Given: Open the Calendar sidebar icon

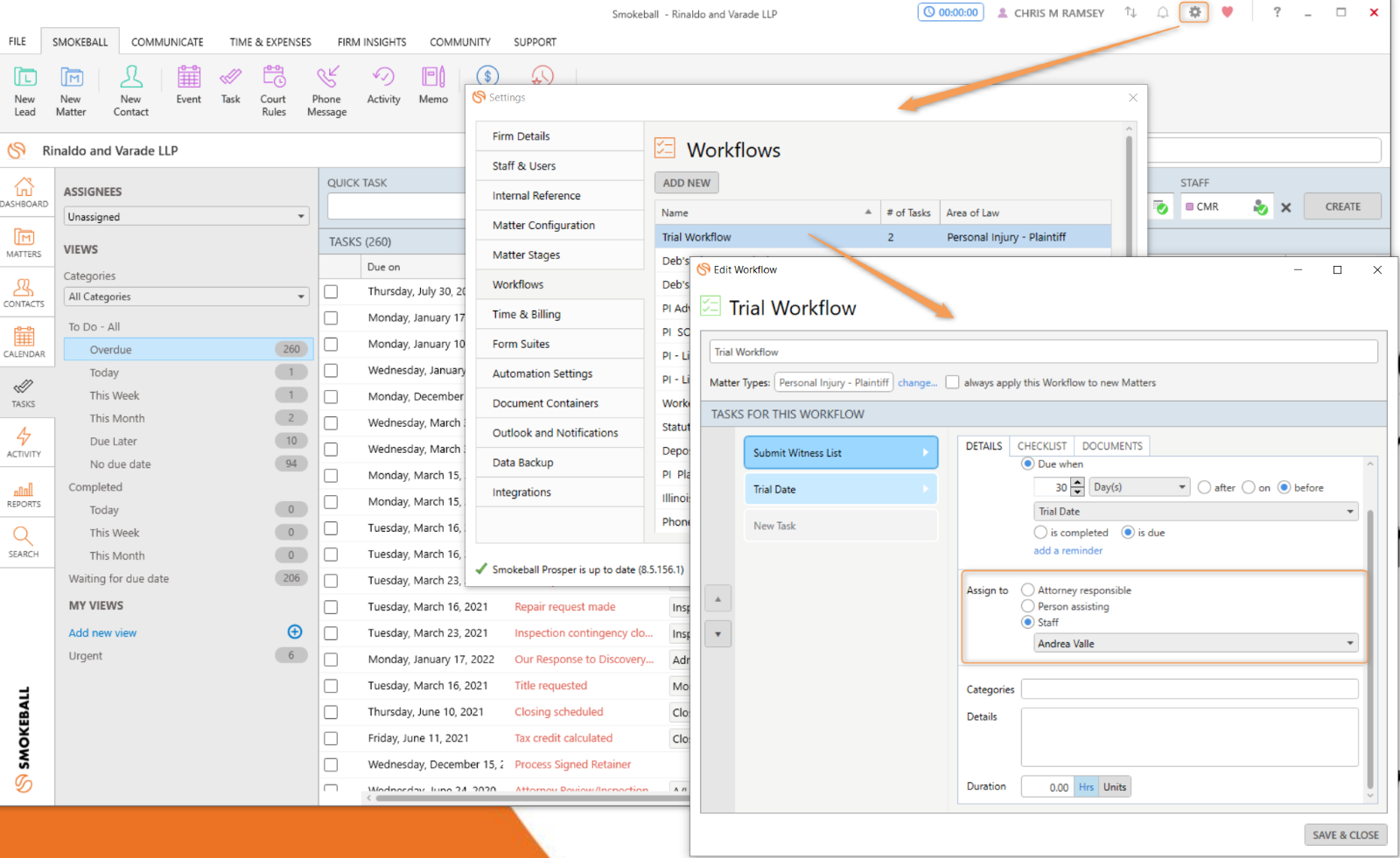Looking at the screenshot, I should click(x=24, y=343).
